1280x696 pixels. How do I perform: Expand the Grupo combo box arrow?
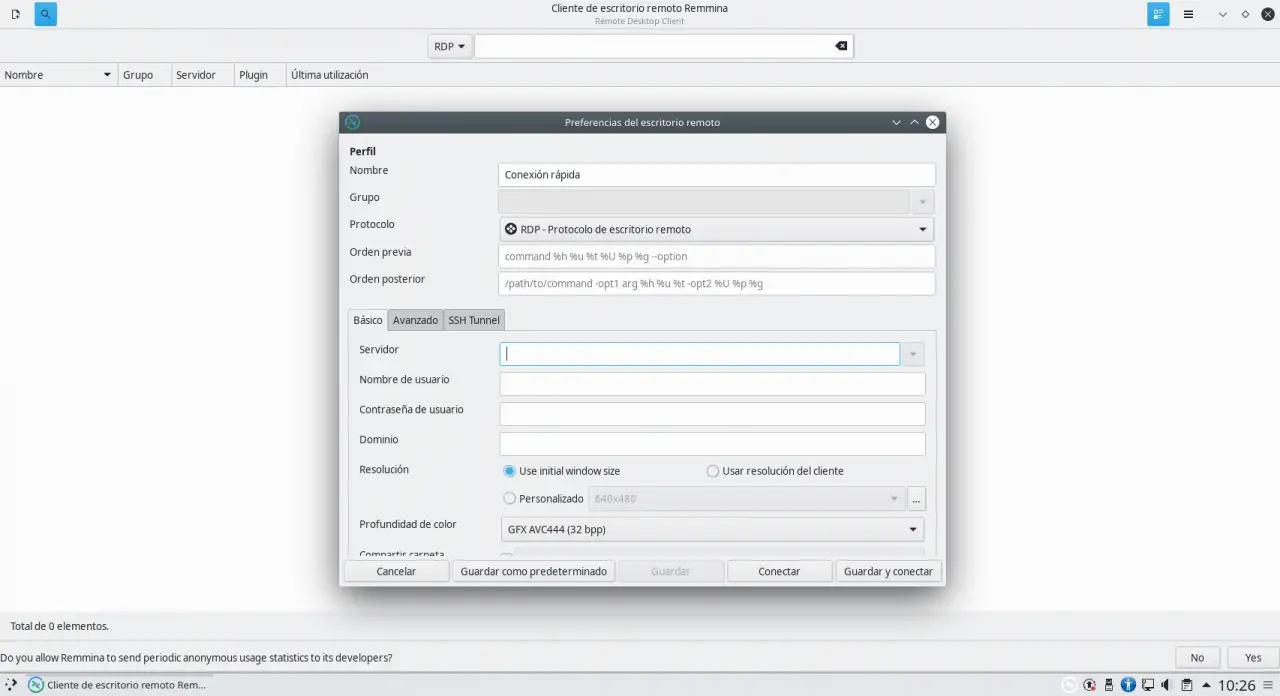[x=922, y=202]
